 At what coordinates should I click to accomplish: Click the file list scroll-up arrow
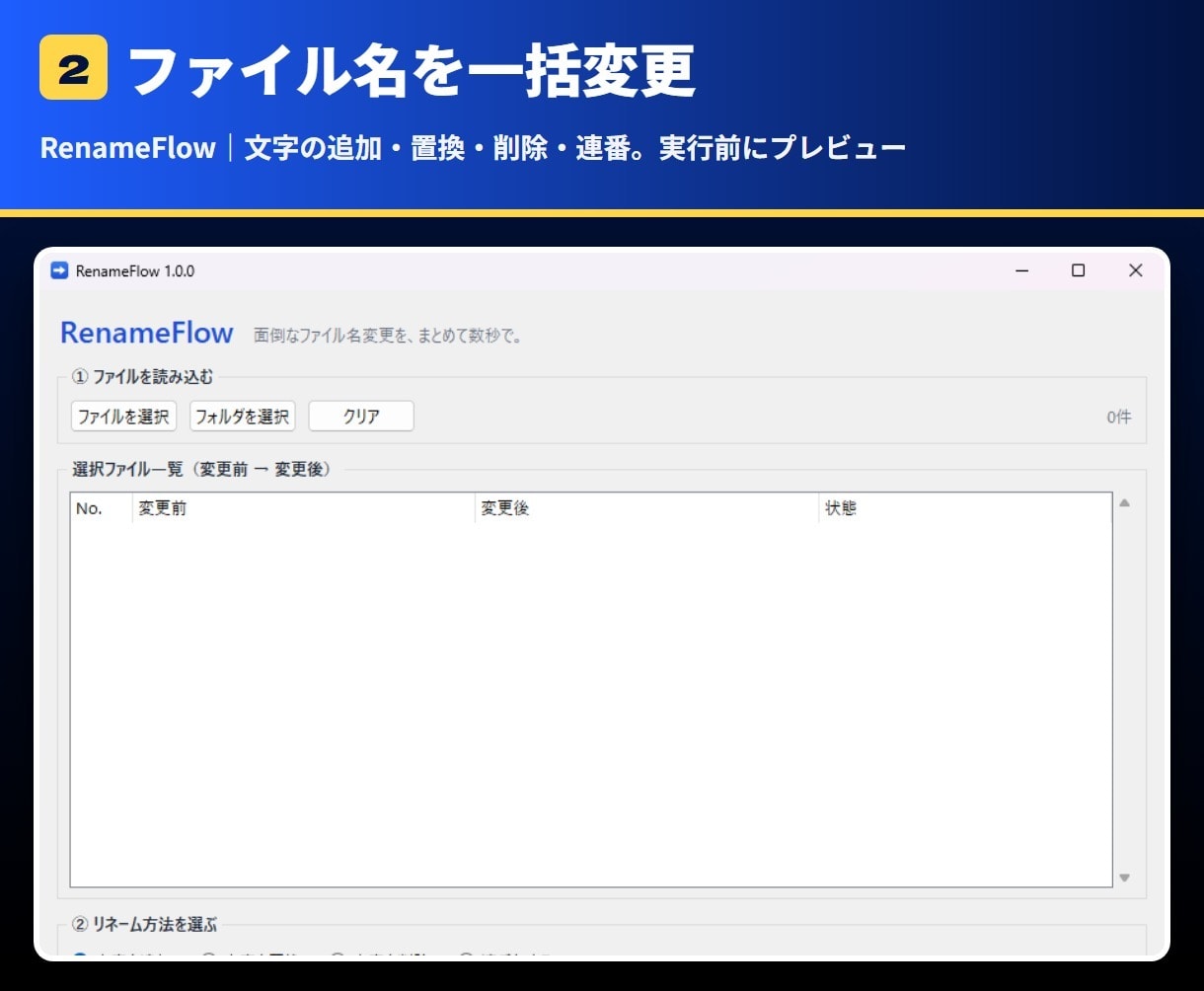1124,503
